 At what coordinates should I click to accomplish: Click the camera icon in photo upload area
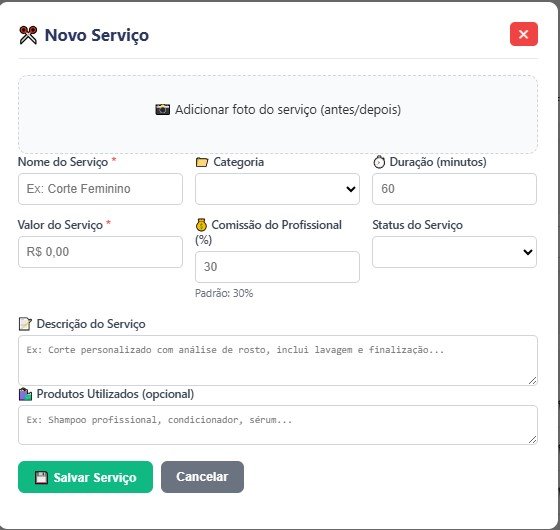pyautogui.click(x=162, y=109)
